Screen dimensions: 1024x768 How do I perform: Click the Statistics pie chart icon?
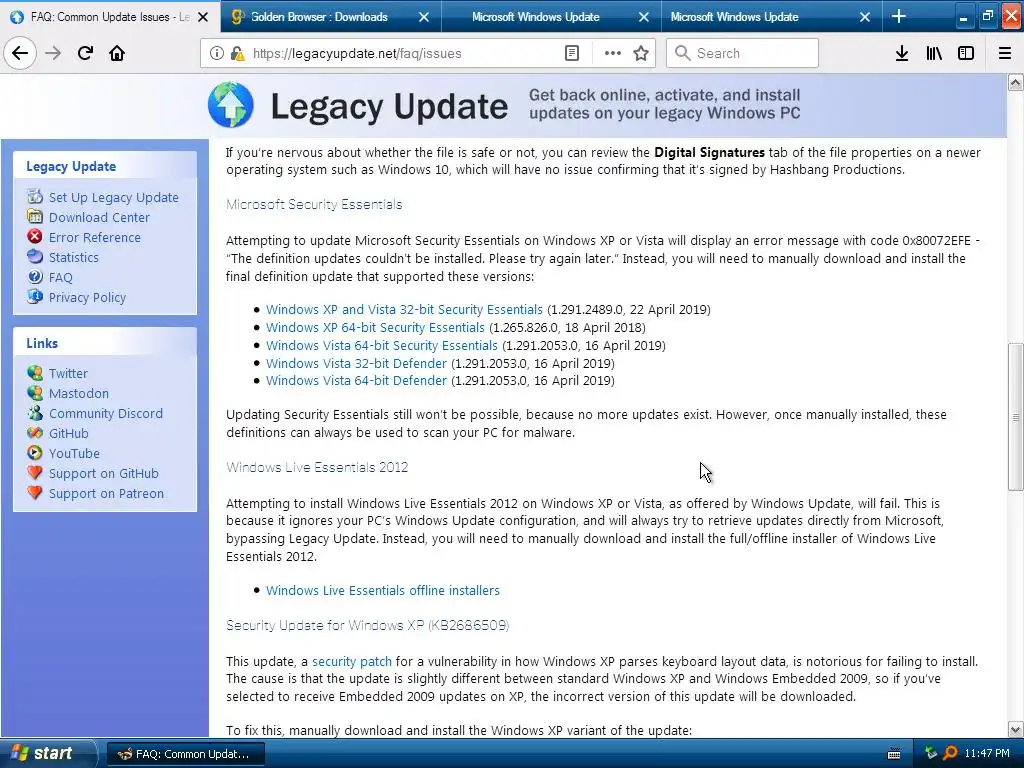pyautogui.click(x=35, y=257)
